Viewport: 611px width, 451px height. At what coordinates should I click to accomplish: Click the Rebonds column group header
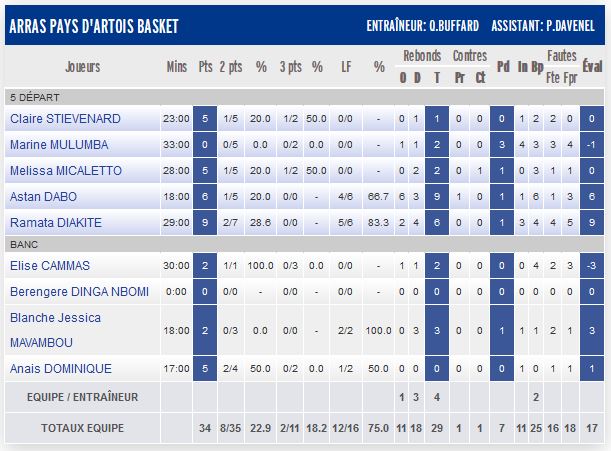coord(421,56)
